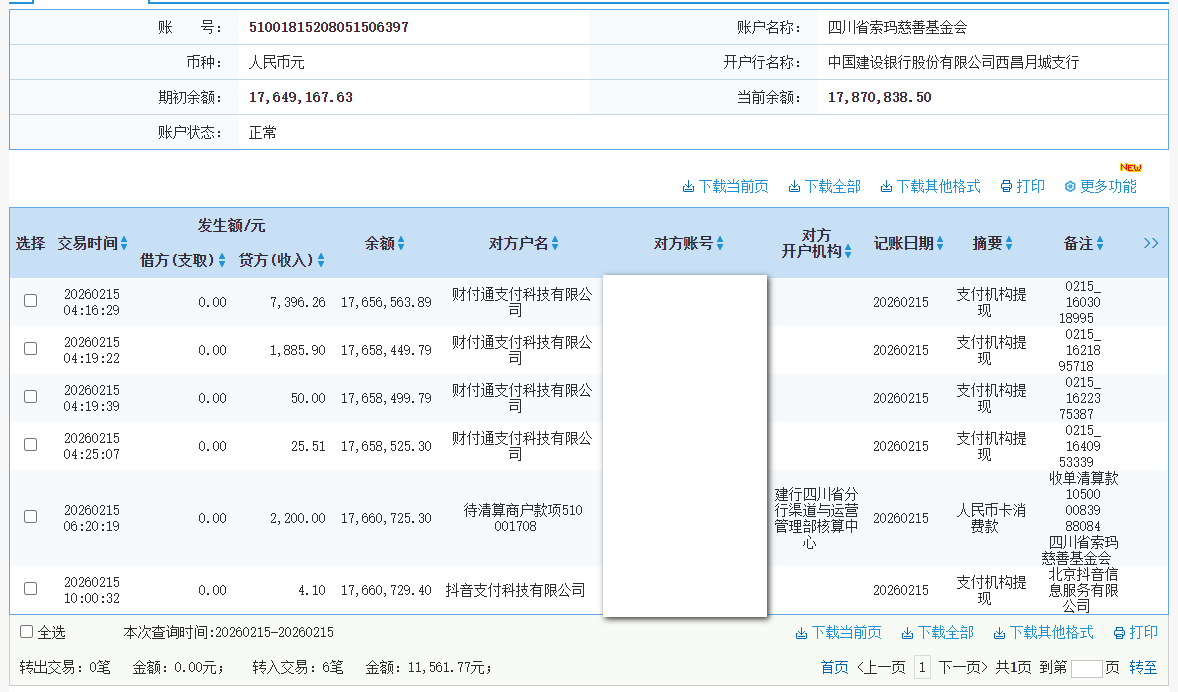Check the 抖音支付科技有限公司 row checkbox
The image size is (1178, 692).
click(x=30, y=590)
